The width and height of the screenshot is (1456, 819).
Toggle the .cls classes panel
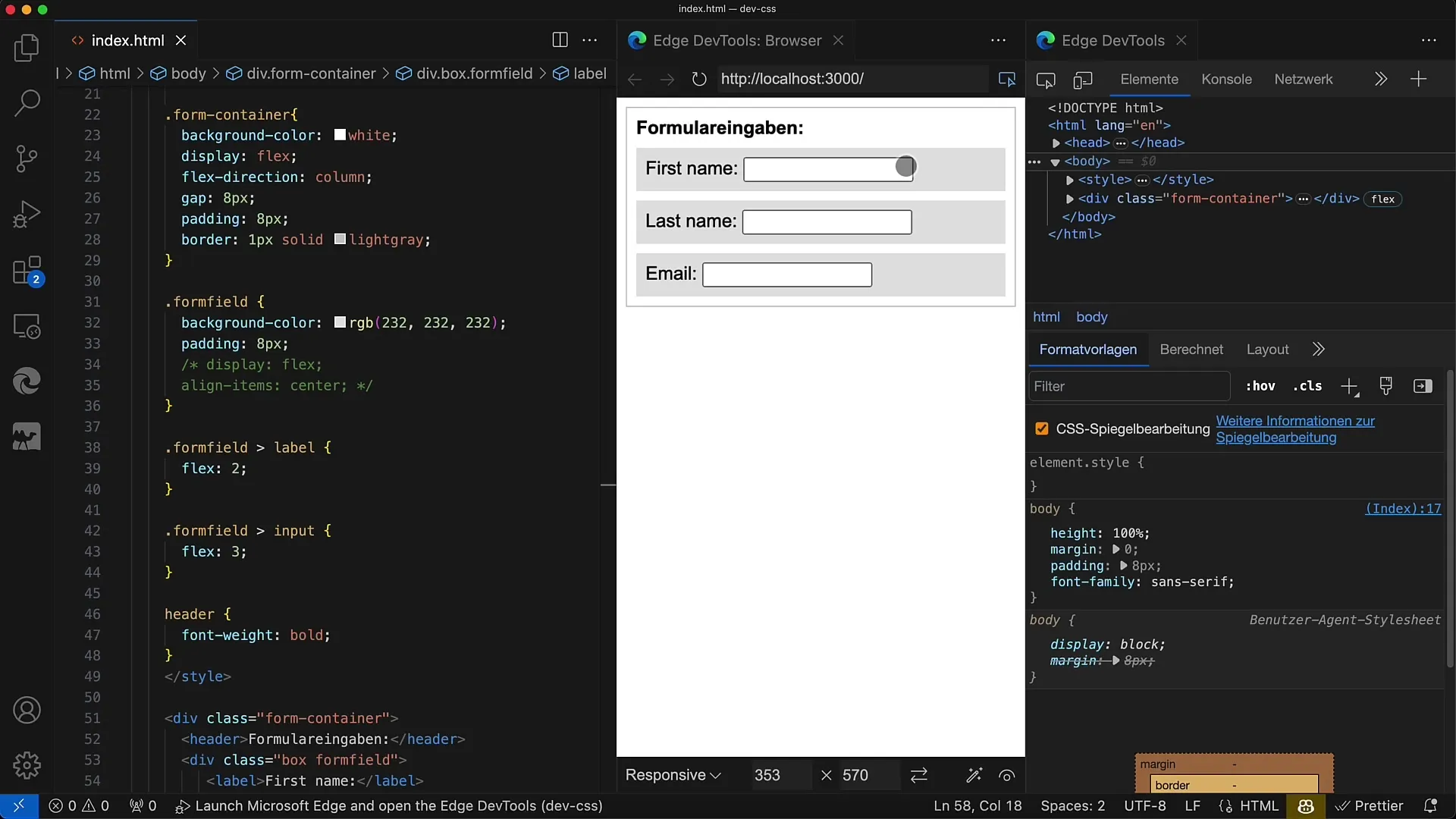pyautogui.click(x=1307, y=386)
